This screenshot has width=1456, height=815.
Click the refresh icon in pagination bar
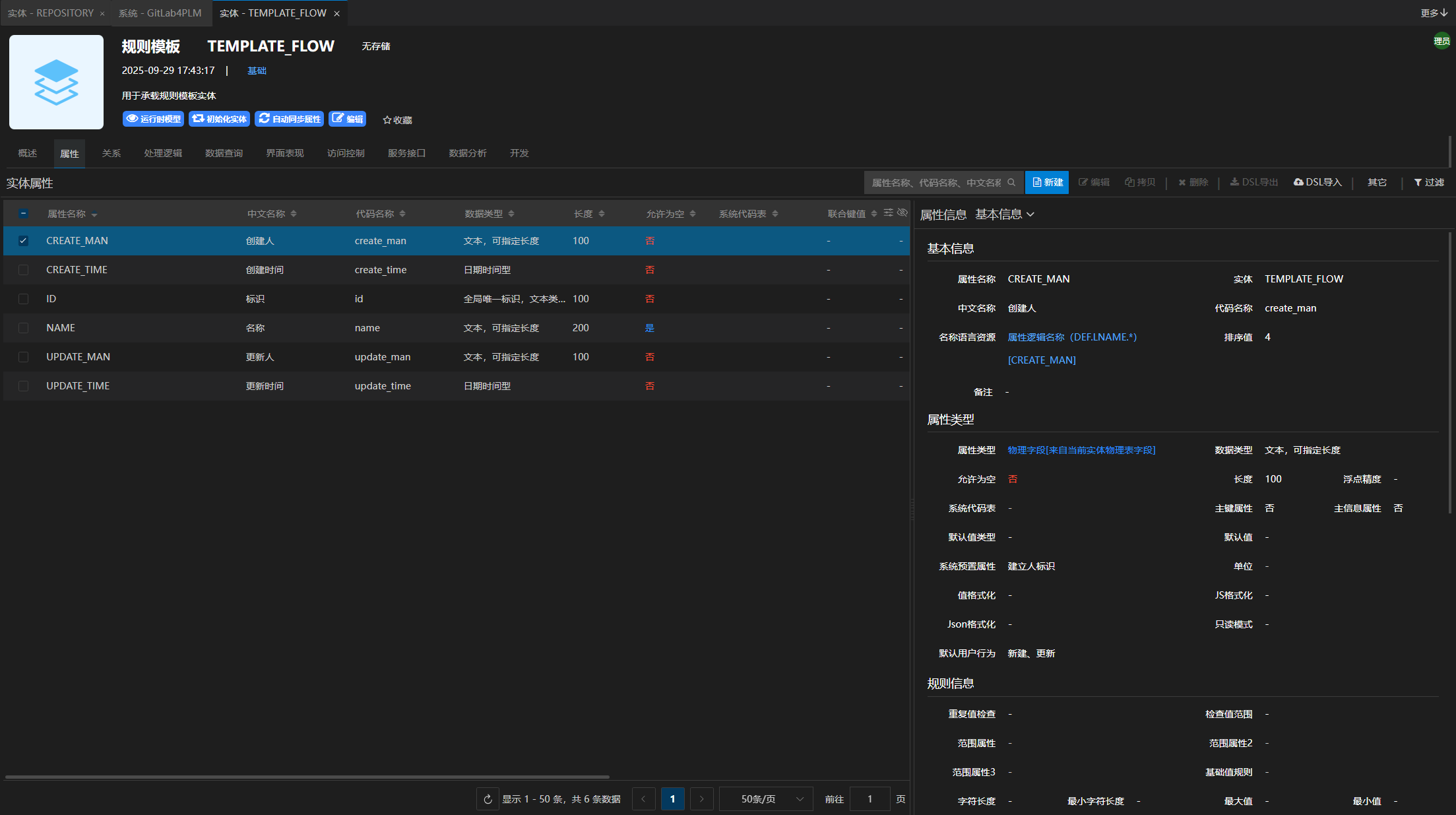[488, 799]
